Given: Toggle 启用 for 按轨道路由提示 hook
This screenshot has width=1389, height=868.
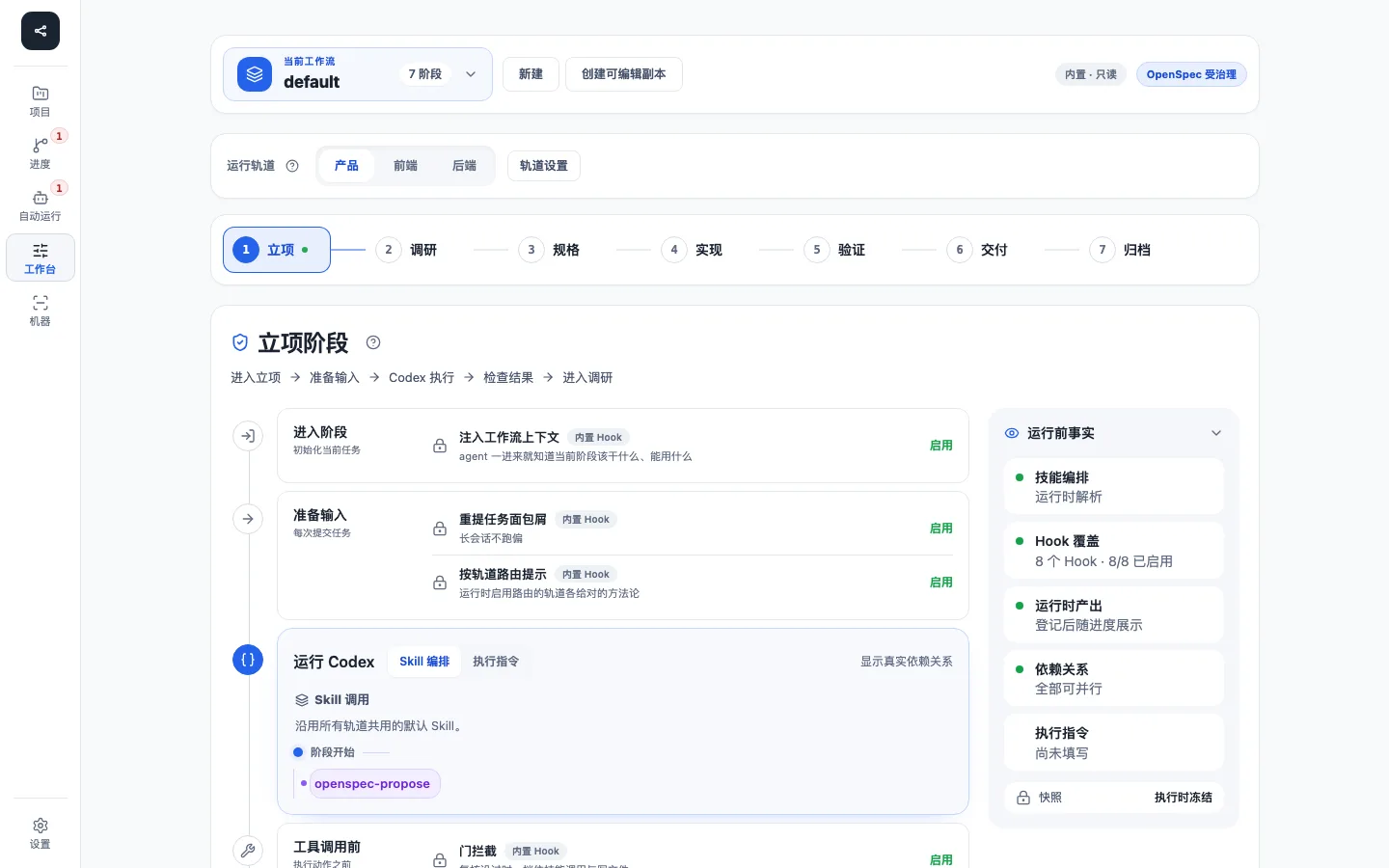Looking at the screenshot, I should 940,583.
